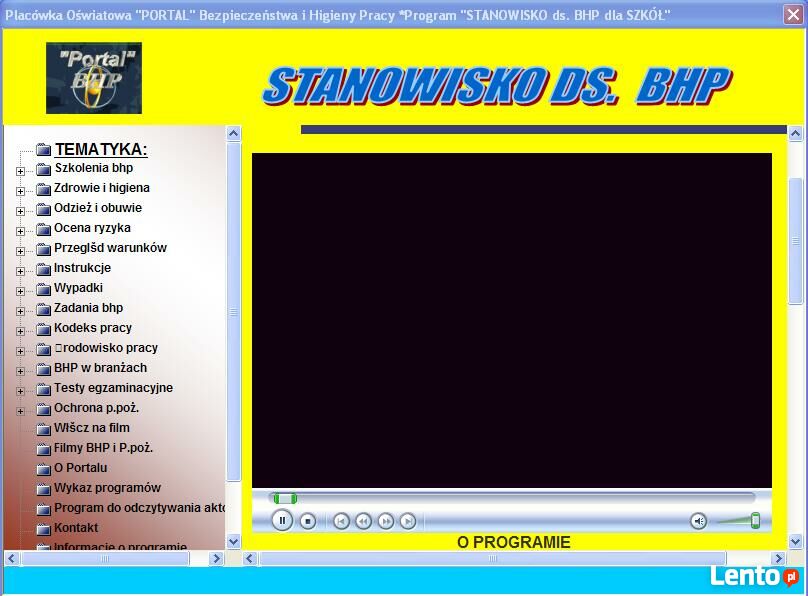
Task: Click the tree panel scroll down arrow
Action: pyautogui.click(x=233, y=541)
